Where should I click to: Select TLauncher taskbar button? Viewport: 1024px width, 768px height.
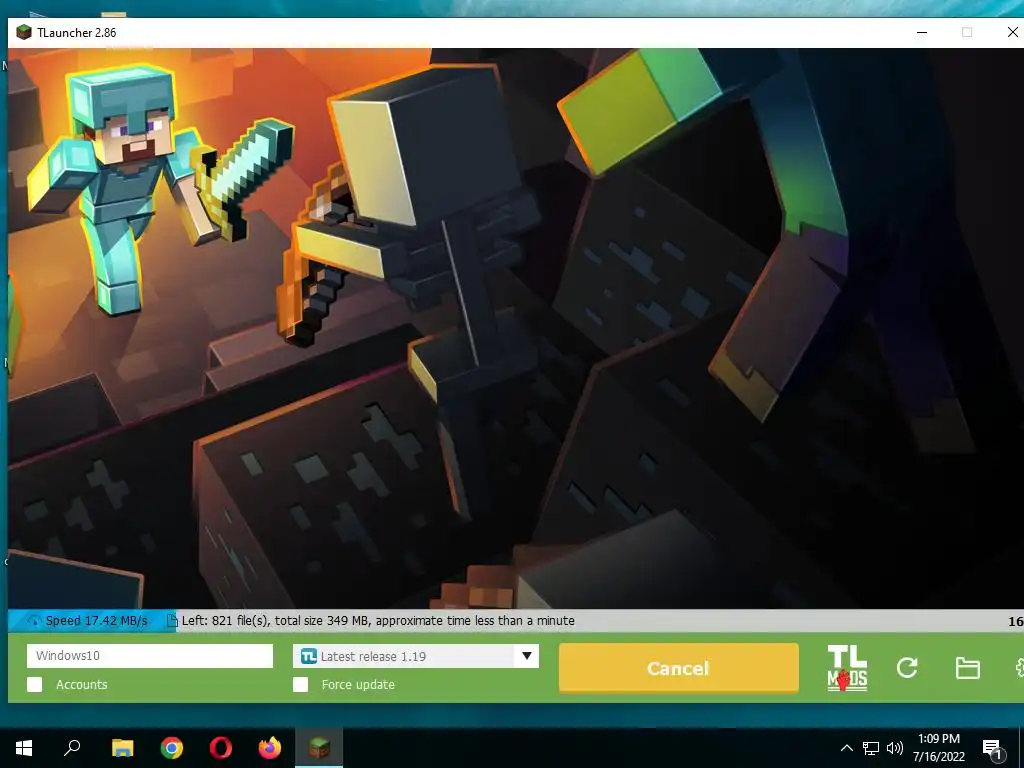click(x=319, y=747)
